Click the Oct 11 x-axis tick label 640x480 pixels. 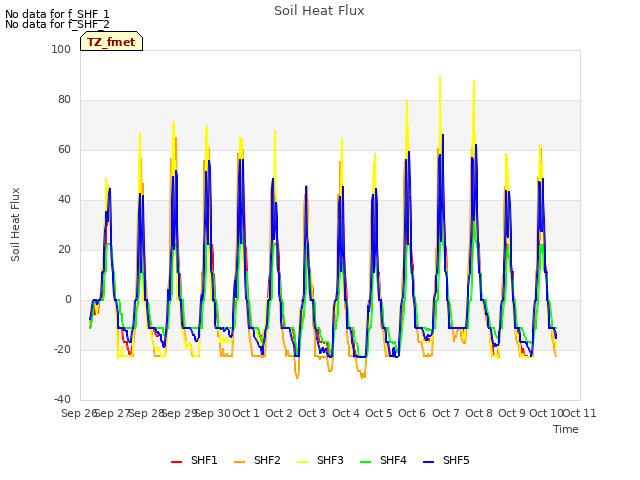[x=580, y=413]
